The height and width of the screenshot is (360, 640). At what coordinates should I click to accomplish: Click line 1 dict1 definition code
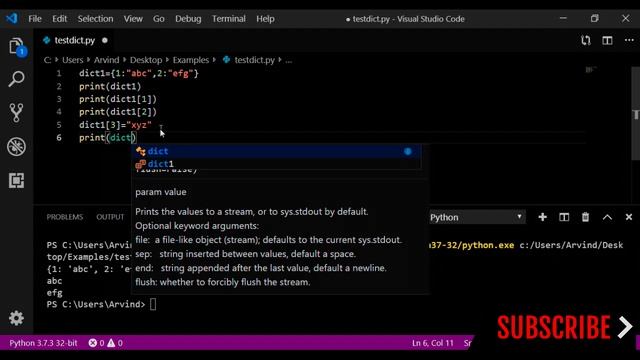139,73
